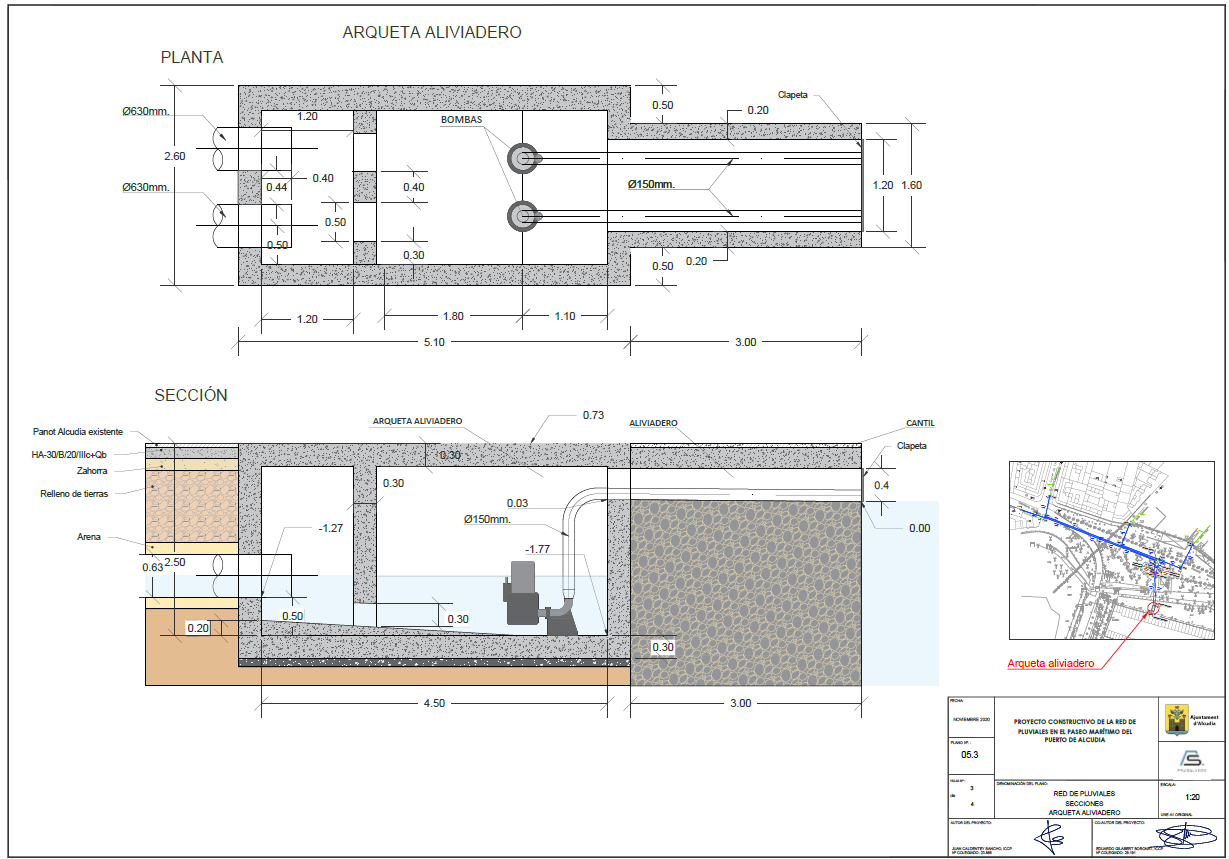Image resolution: width=1229 pixels, height=859 pixels.
Task: Select the upper pump symbol in plan view
Action: tap(523, 156)
